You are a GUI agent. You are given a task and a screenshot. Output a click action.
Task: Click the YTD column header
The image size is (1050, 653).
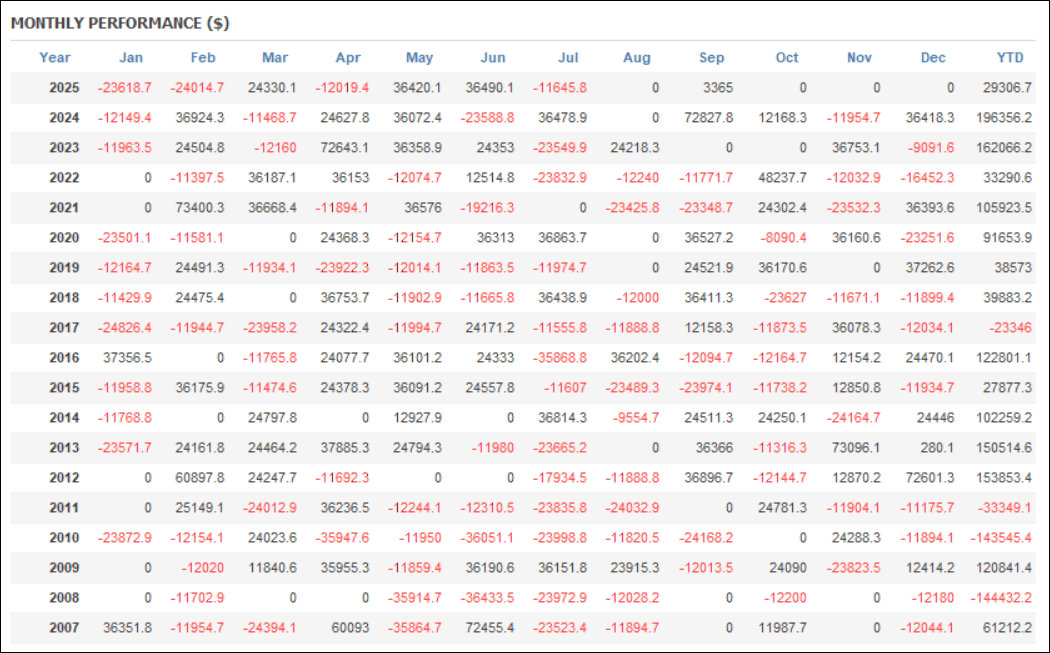point(1010,57)
